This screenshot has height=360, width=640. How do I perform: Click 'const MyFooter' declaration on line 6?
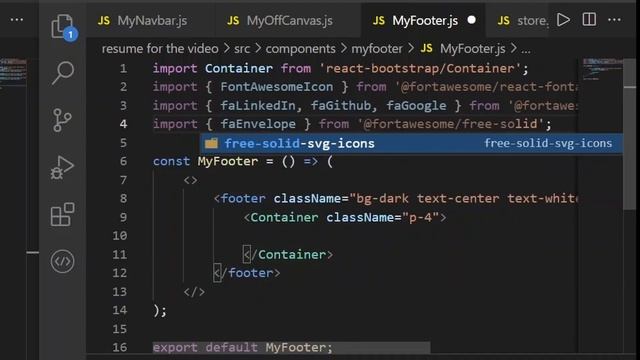pyautogui.click(x=205, y=161)
